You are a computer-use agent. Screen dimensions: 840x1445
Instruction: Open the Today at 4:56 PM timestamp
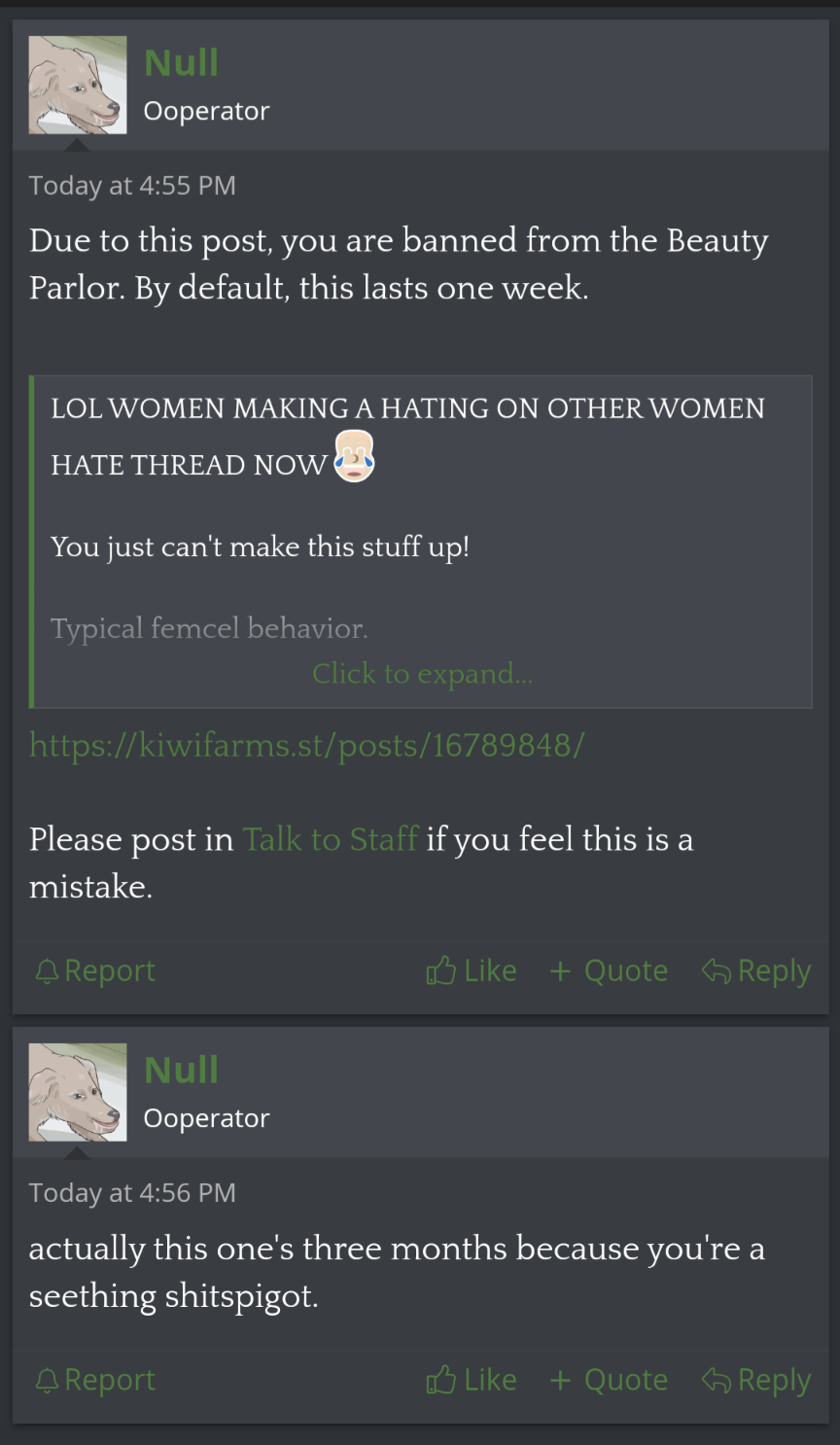click(132, 1193)
